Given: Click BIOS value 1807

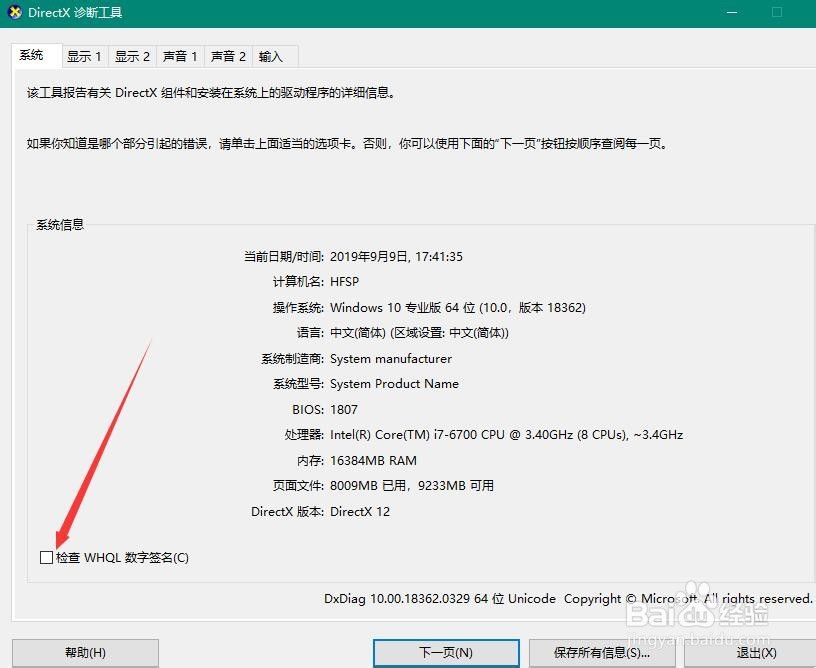Looking at the screenshot, I should click(344, 409).
